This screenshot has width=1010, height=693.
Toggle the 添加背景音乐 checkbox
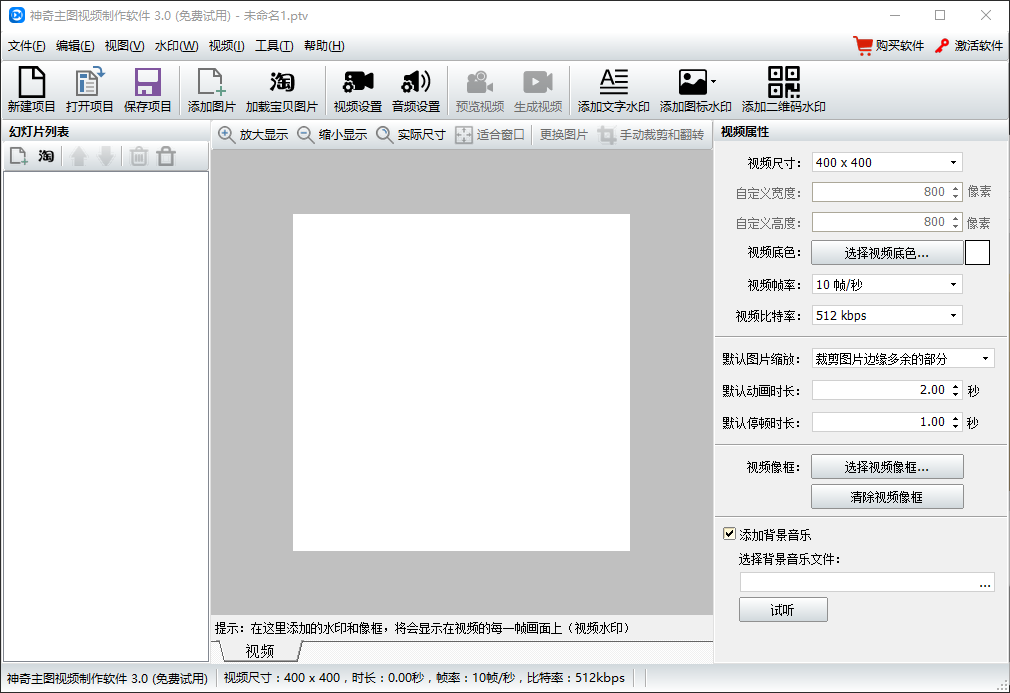729,534
